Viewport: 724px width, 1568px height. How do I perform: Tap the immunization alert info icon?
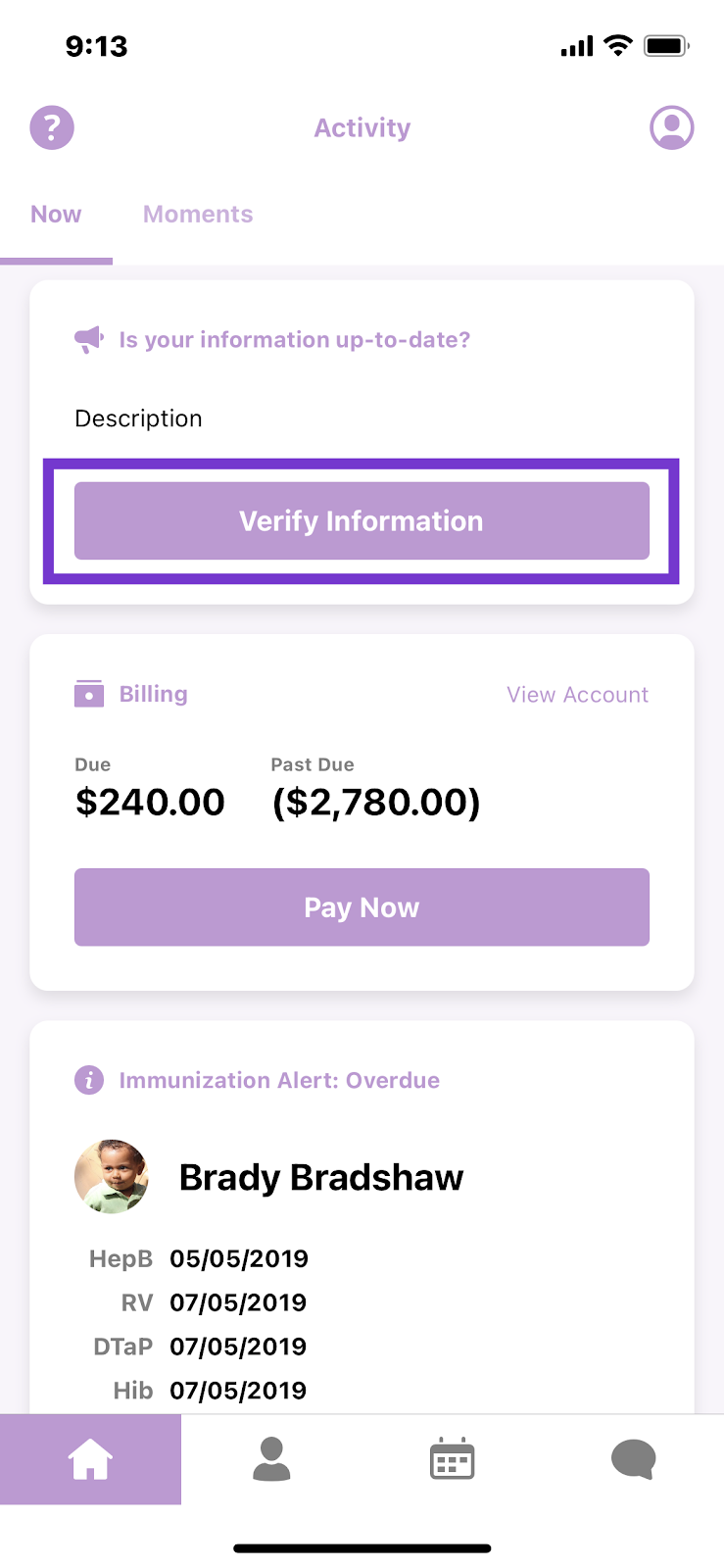(x=89, y=1080)
